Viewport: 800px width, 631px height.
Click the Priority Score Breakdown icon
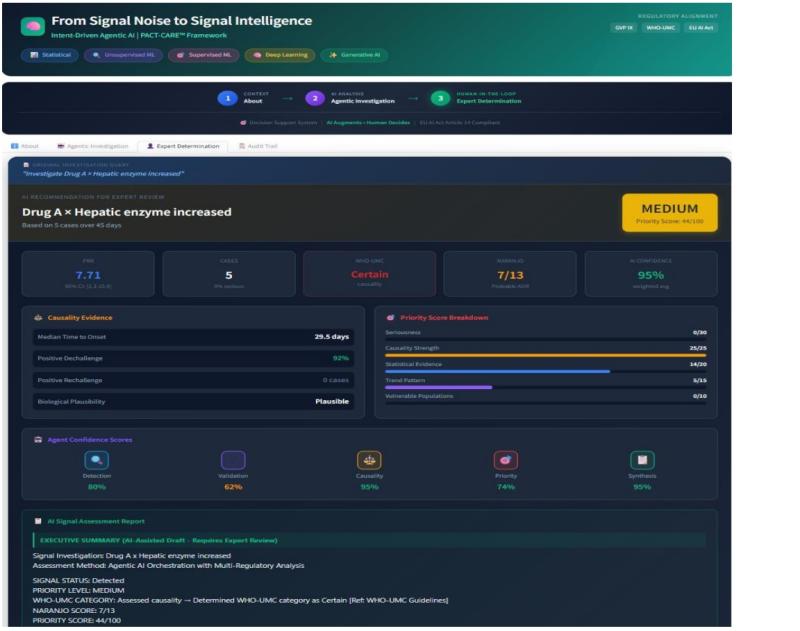pos(391,318)
